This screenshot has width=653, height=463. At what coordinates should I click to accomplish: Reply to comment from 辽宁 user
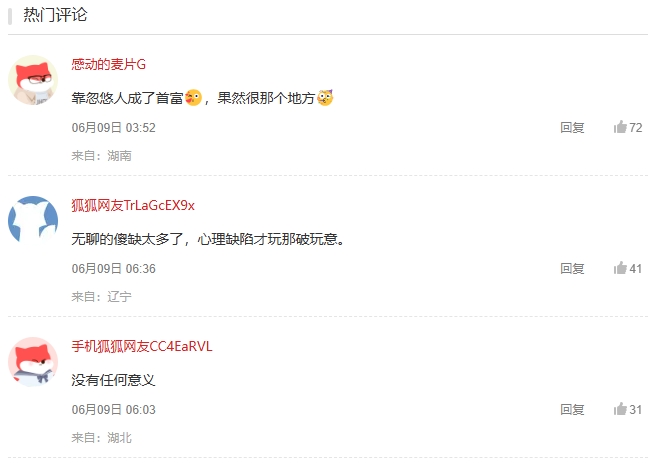(572, 269)
